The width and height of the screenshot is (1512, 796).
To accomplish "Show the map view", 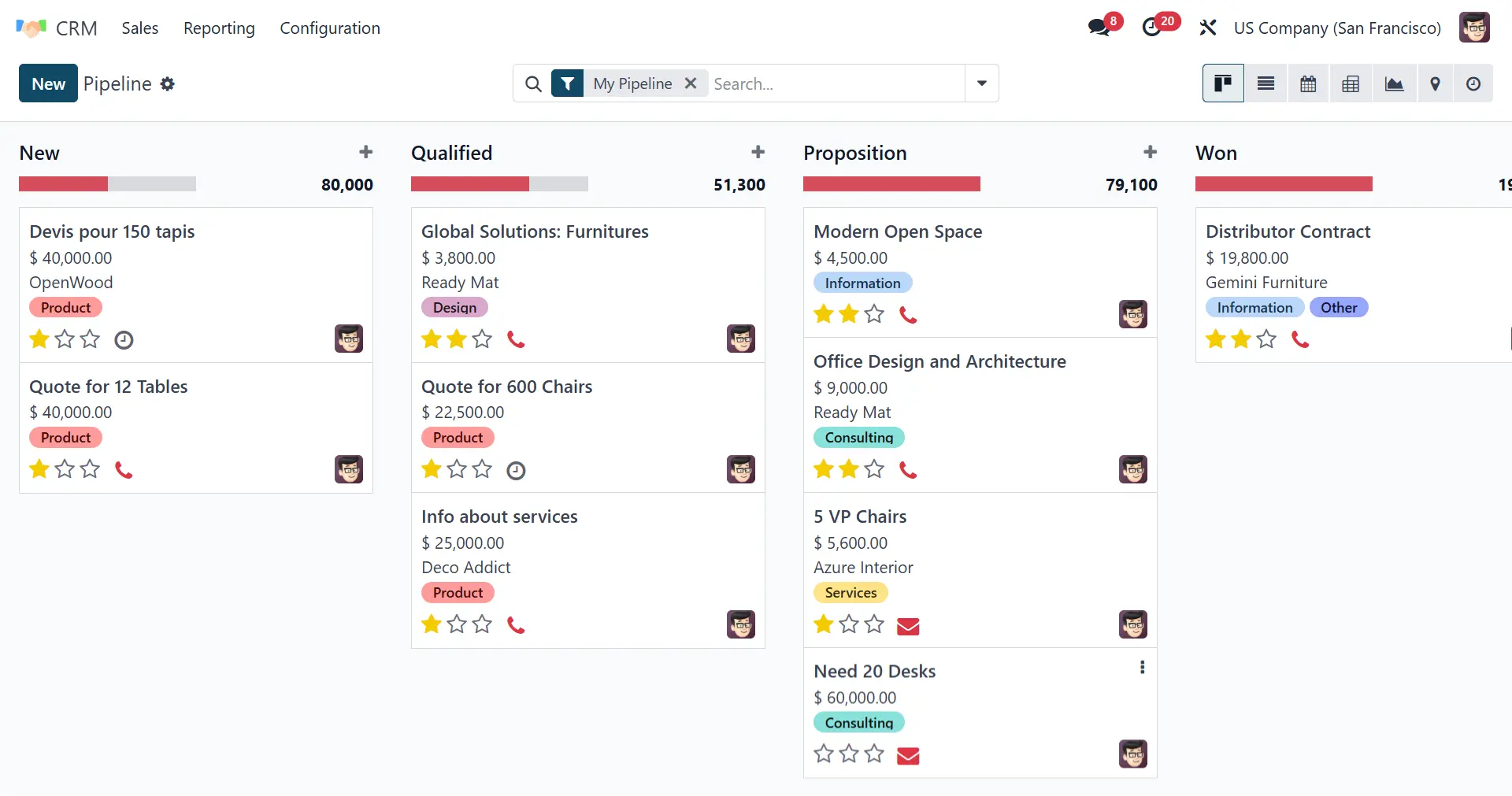I will pos(1435,83).
